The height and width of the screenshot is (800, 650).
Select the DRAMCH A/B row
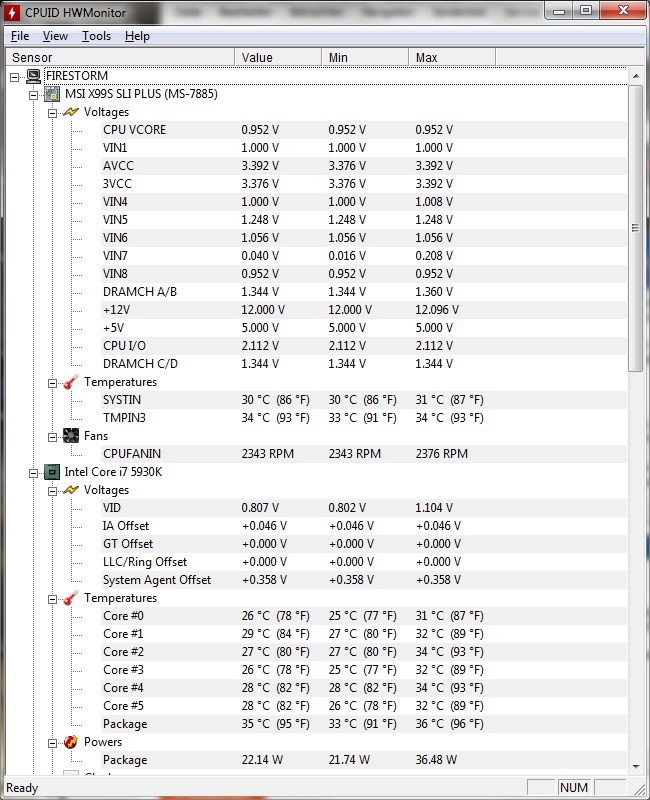pos(364,292)
